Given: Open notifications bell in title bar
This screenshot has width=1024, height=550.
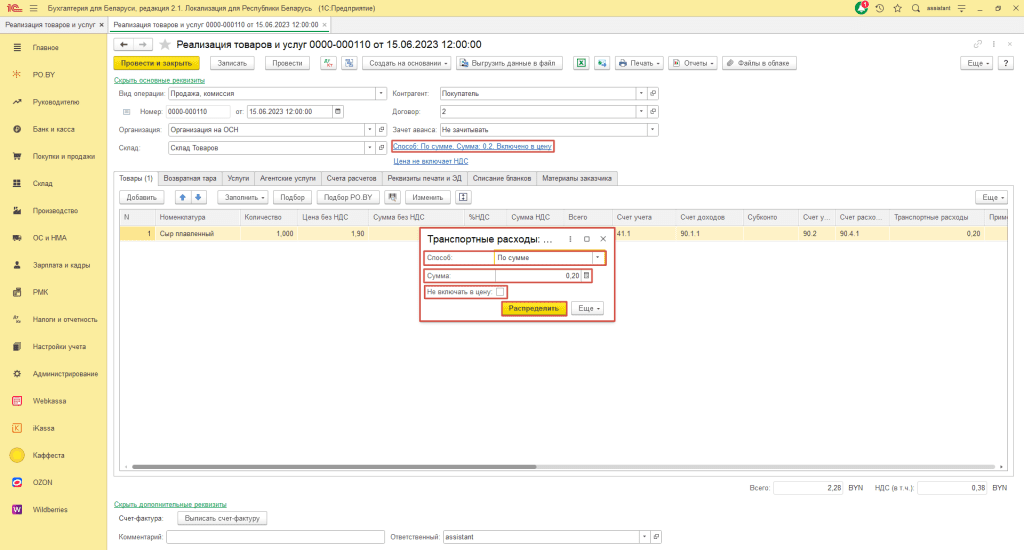Looking at the screenshot, I should (x=861, y=8).
